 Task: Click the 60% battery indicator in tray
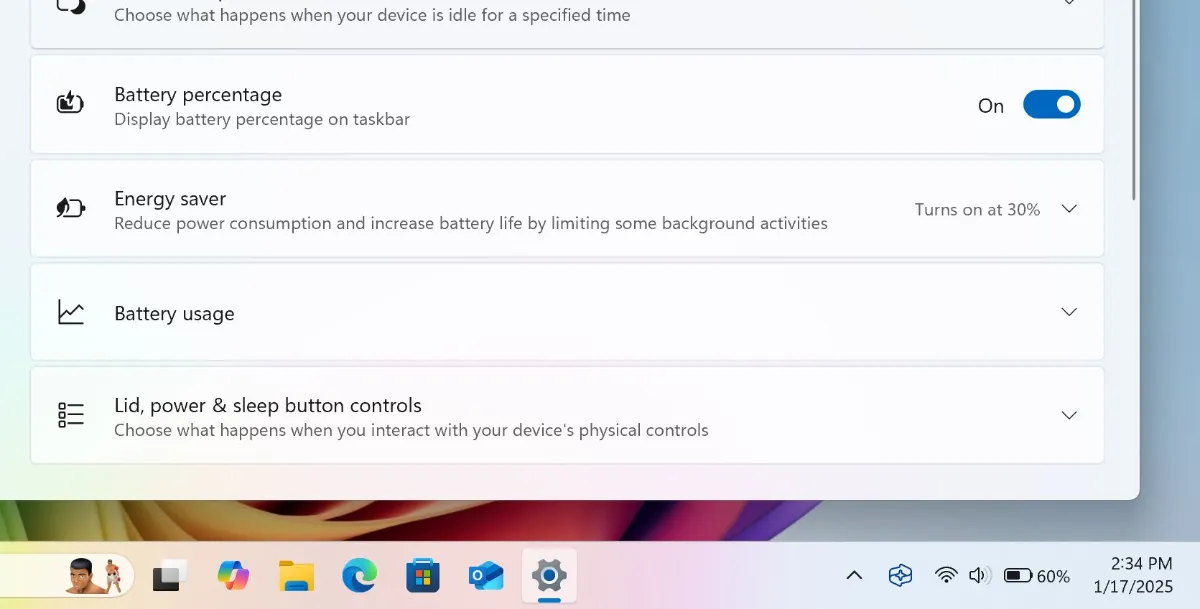(x=1037, y=576)
